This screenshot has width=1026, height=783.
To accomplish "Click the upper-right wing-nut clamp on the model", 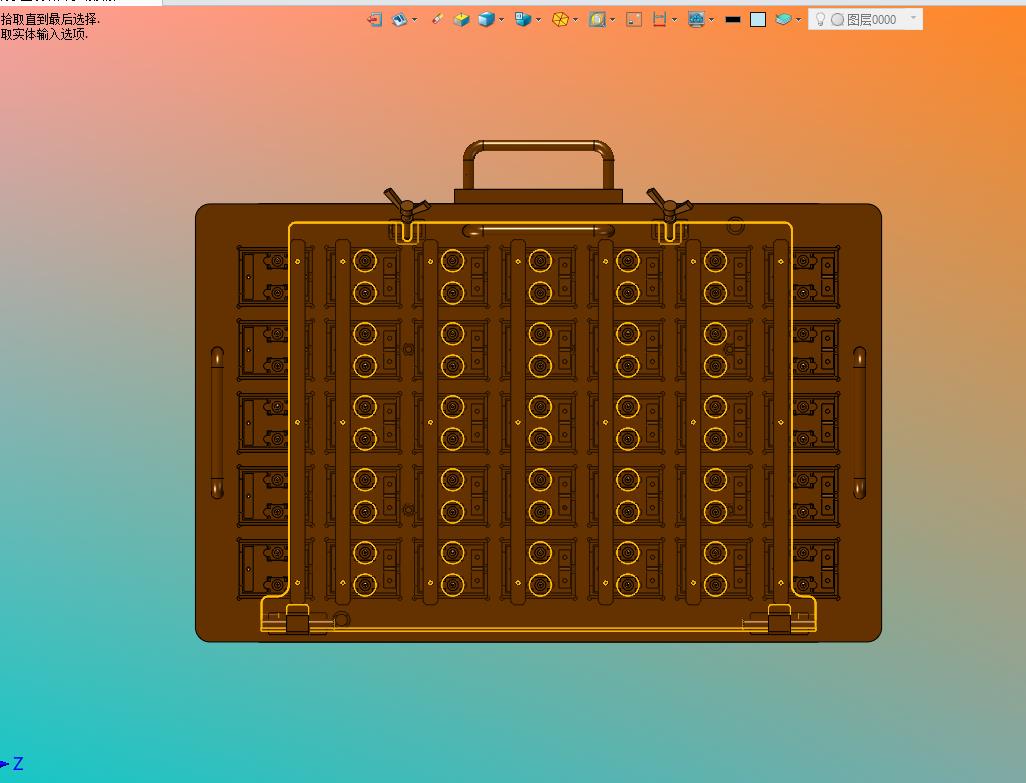I will 669,205.
